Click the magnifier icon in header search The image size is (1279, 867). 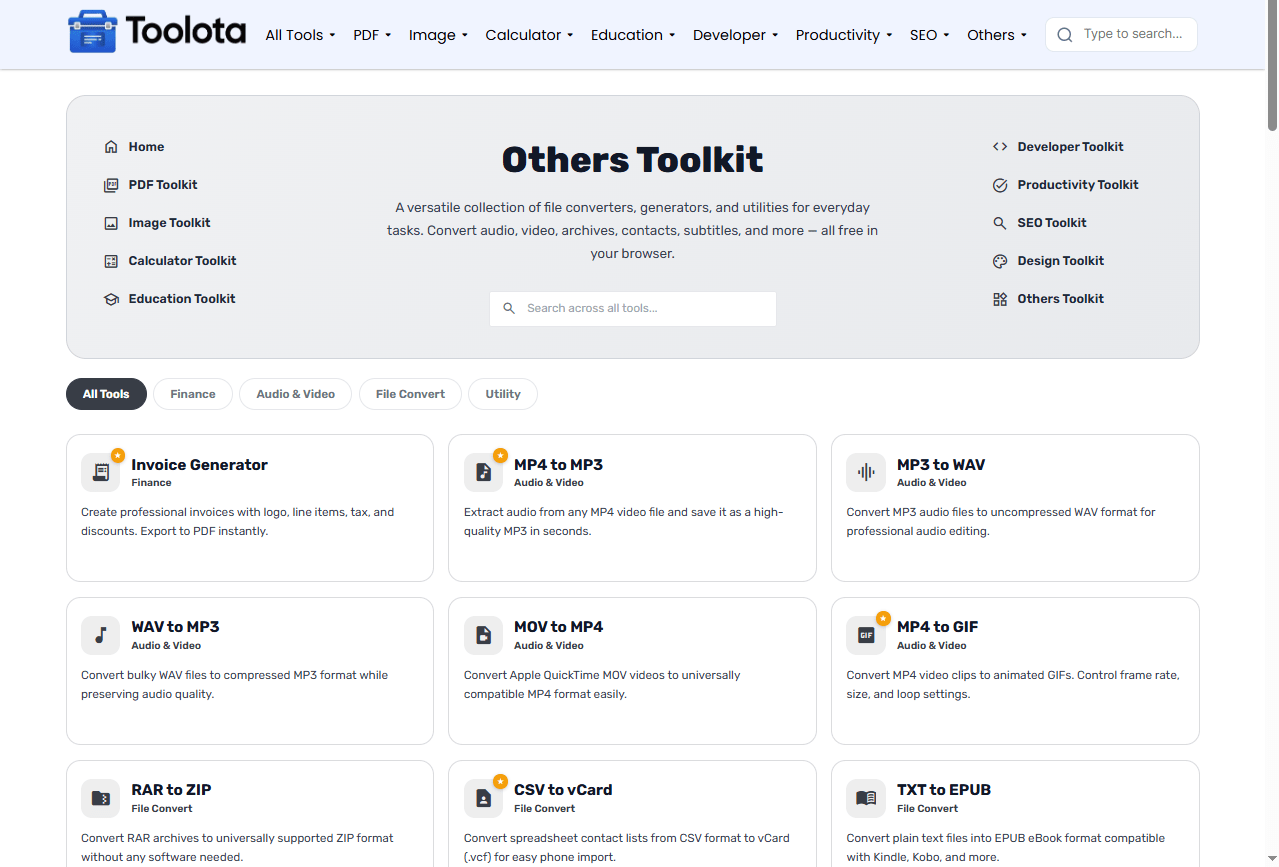(1065, 35)
